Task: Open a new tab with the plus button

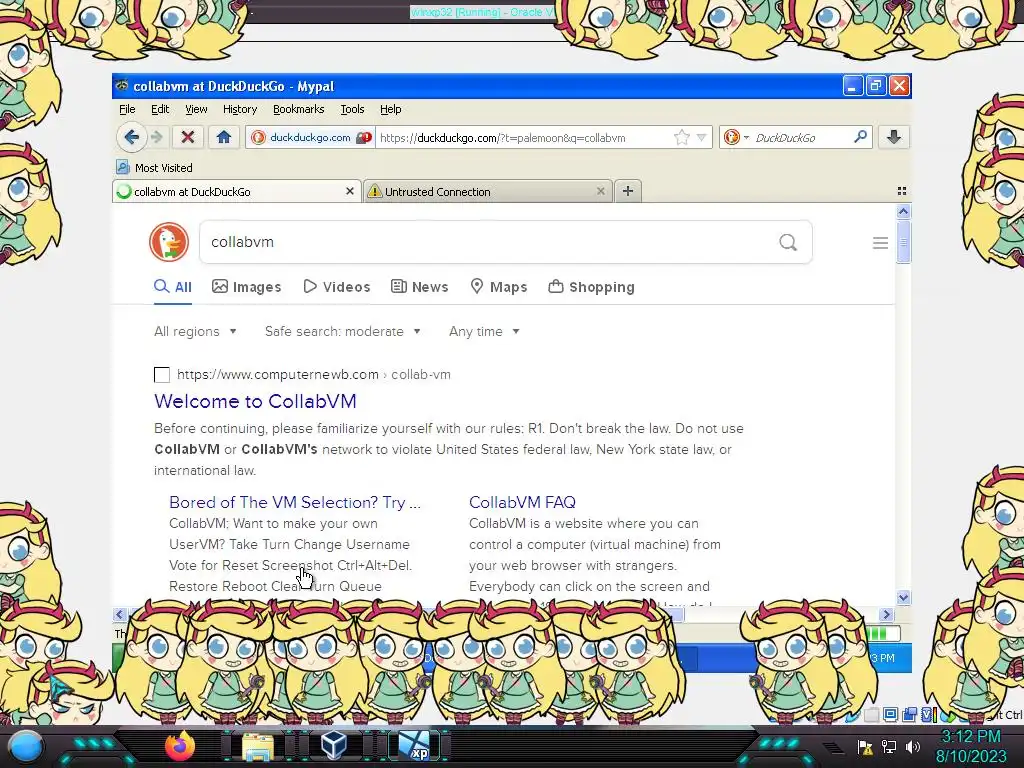Action: tap(628, 191)
